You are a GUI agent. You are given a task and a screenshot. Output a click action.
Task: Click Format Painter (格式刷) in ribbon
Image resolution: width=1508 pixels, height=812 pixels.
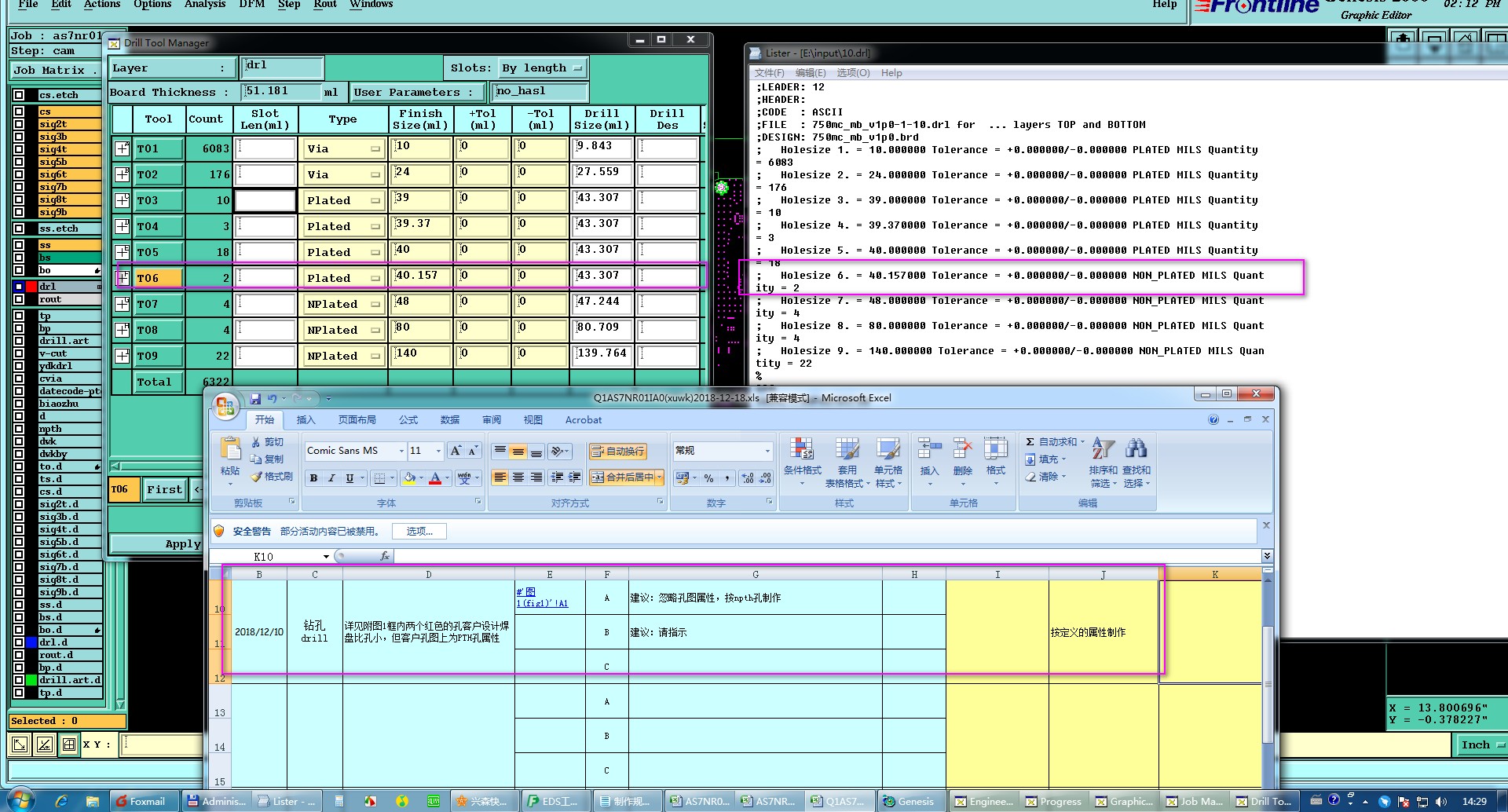[272, 477]
